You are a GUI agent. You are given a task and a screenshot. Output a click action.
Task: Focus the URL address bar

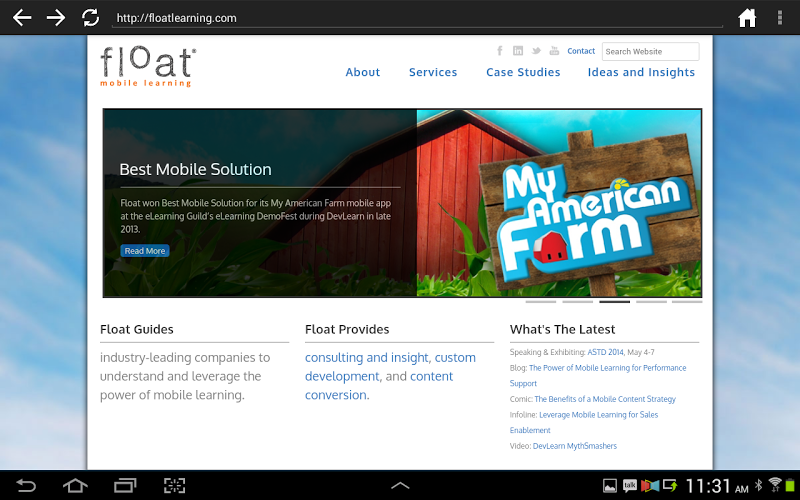tap(417, 18)
